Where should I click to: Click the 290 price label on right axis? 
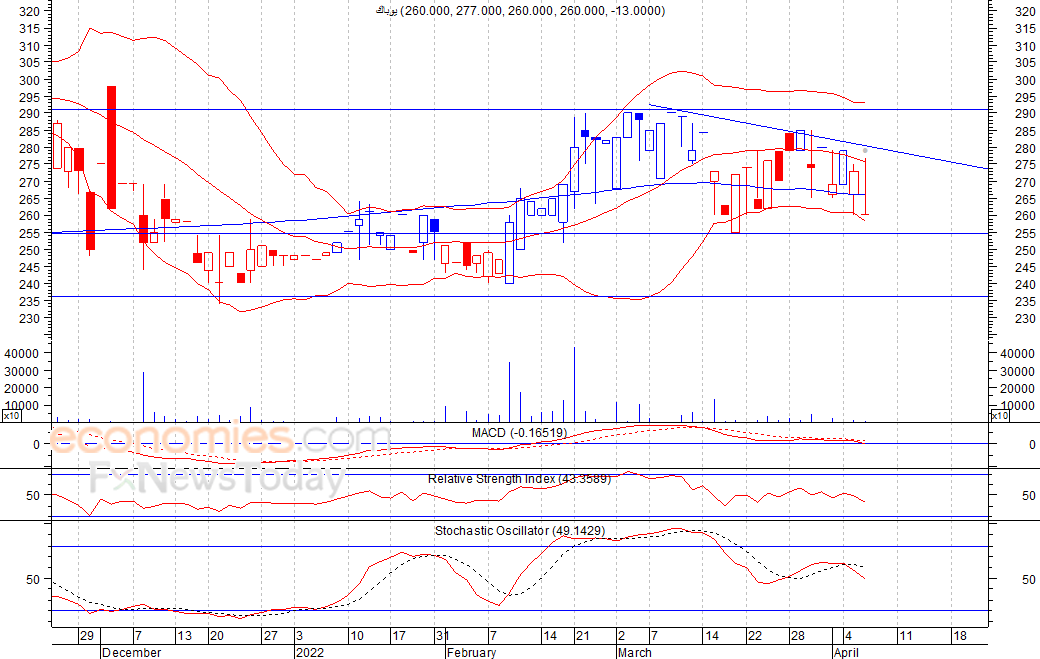(1025, 113)
